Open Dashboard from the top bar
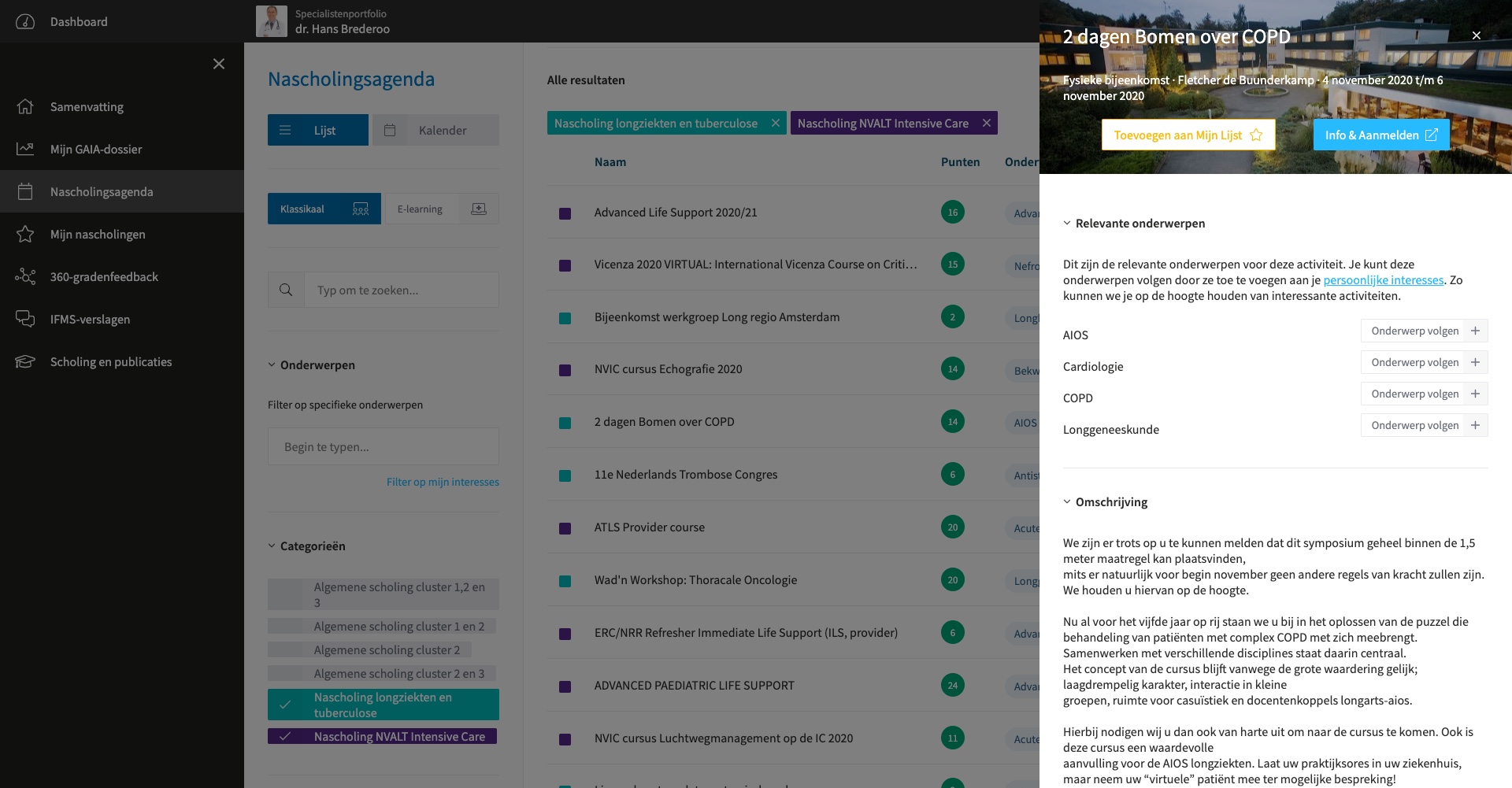This screenshot has width=1512, height=788. [x=79, y=21]
